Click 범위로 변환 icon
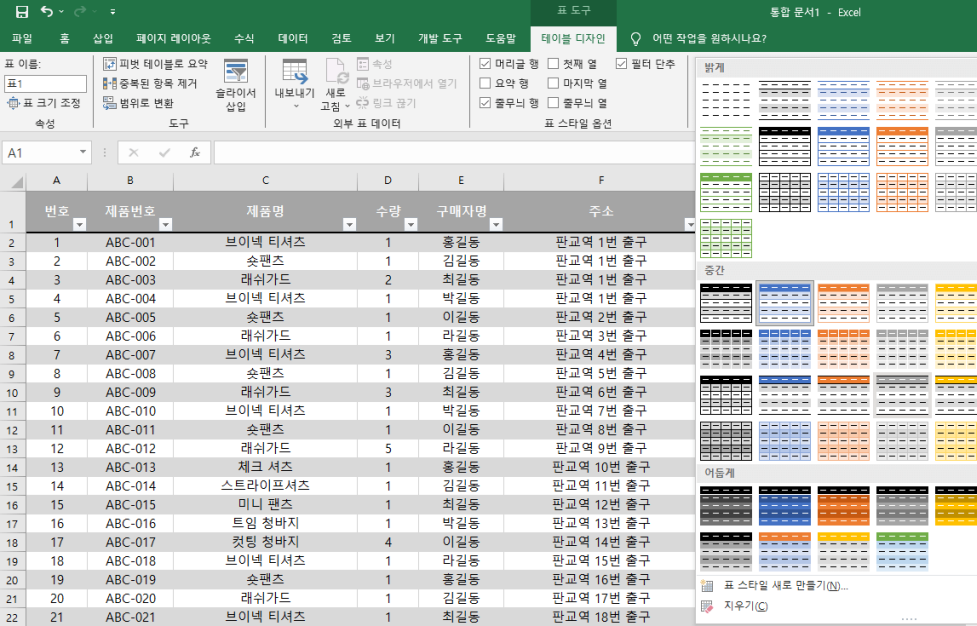The image size is (977, 626). [110, 103]
